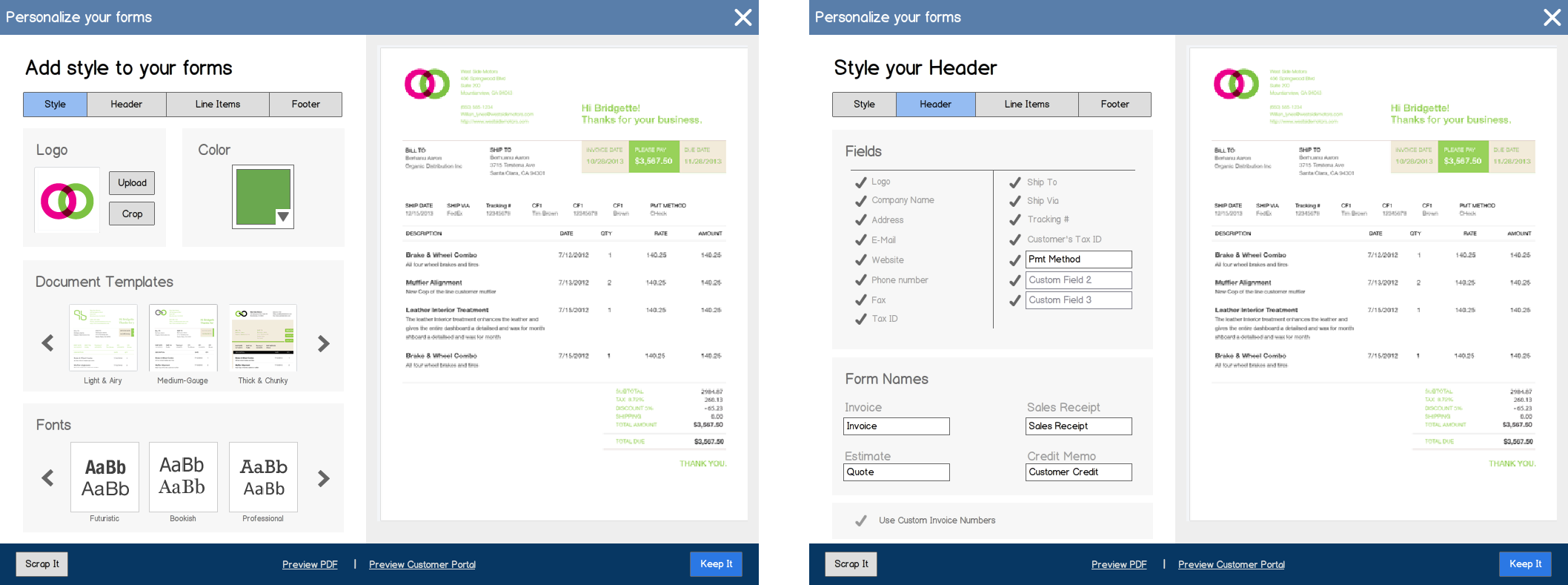The image size is (1568, 585).
Task: Click Scrap It in left dialog
Action: [x=42, y=564]
